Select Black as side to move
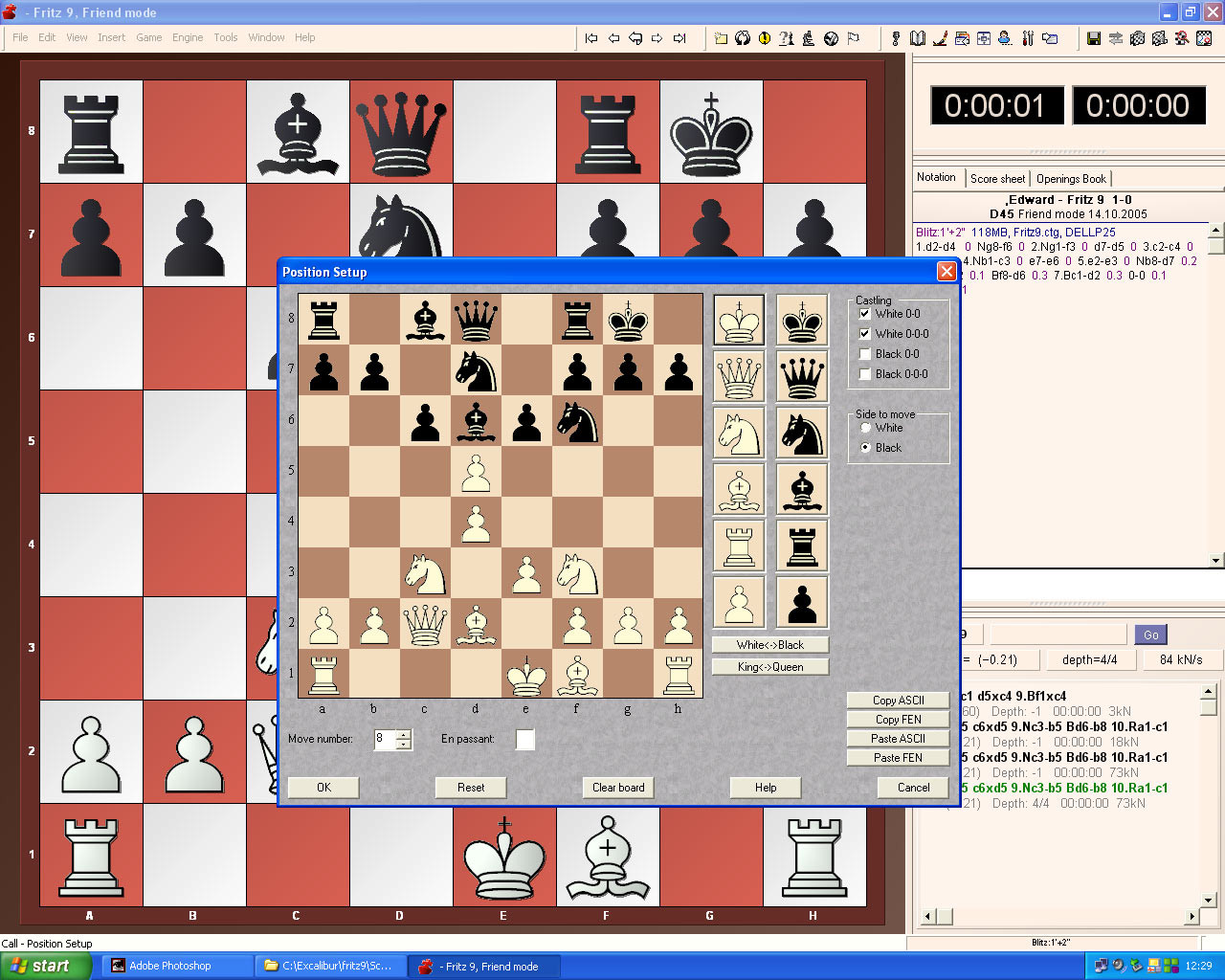This screenshot has height=980, width=1225. point(866,448)
